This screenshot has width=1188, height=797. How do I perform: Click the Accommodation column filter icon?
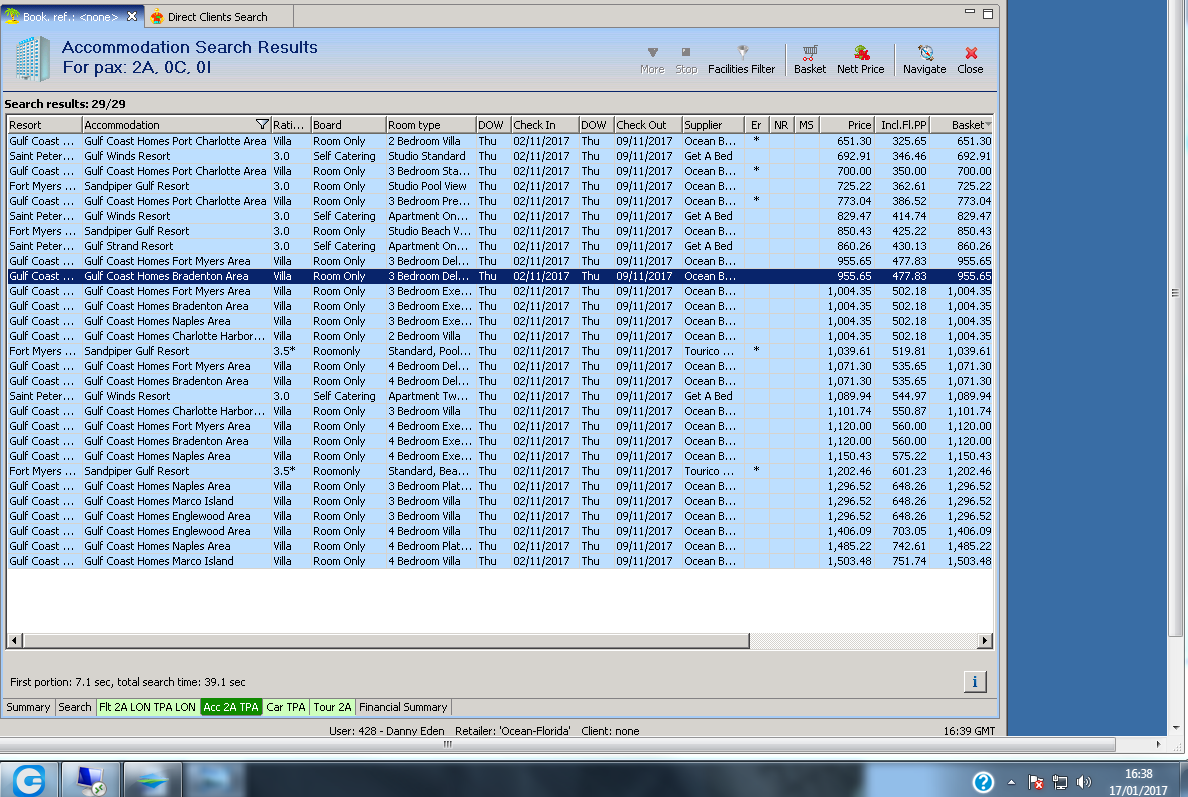click(x=262, y=124)
